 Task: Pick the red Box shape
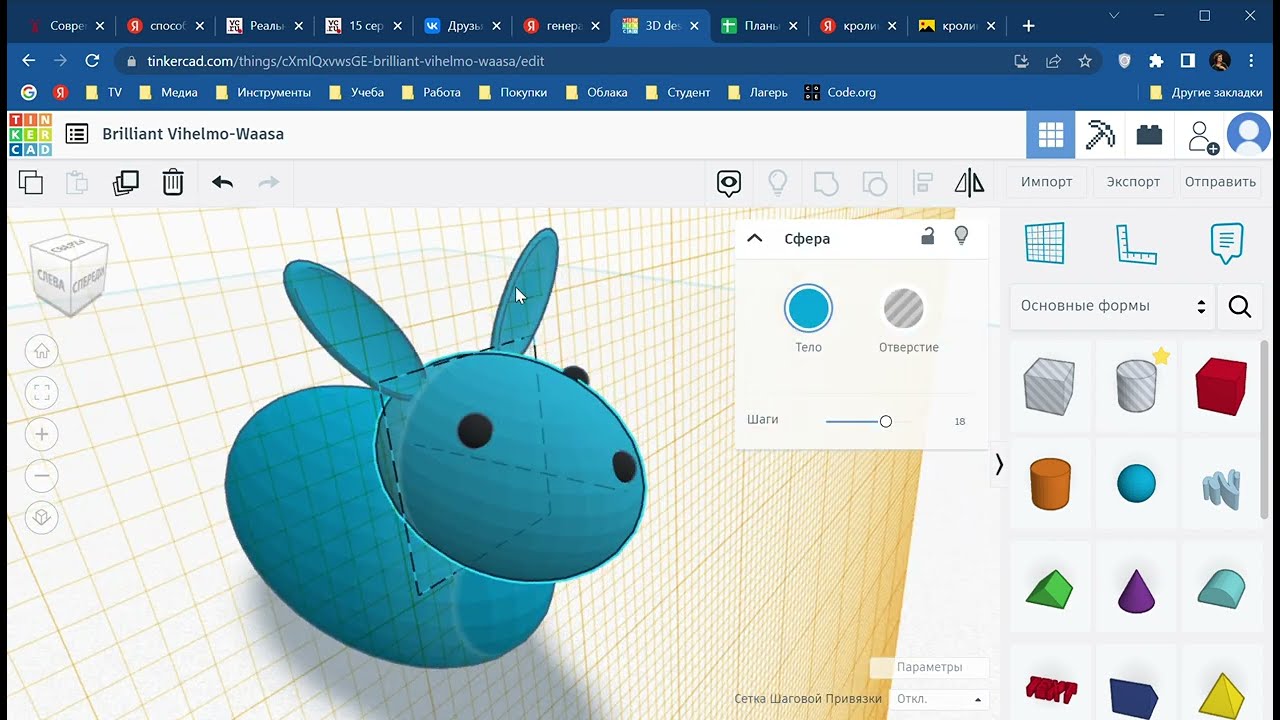pyautogui.click(x=1221, y=385)
